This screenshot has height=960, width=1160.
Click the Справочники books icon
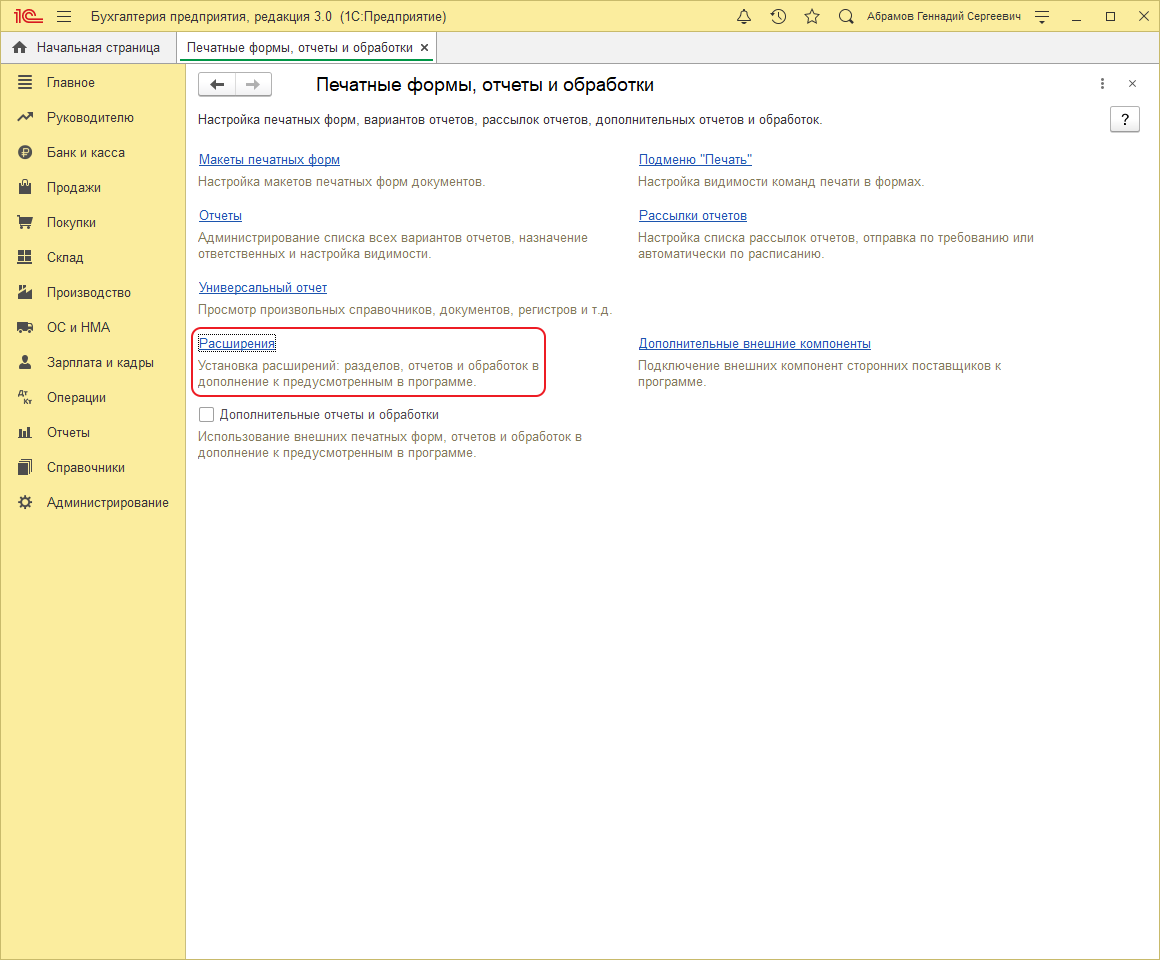25,467
